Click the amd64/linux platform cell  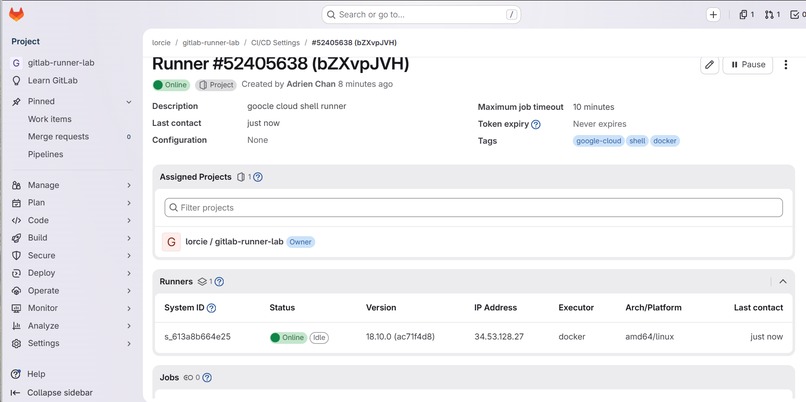coord(649,337)
